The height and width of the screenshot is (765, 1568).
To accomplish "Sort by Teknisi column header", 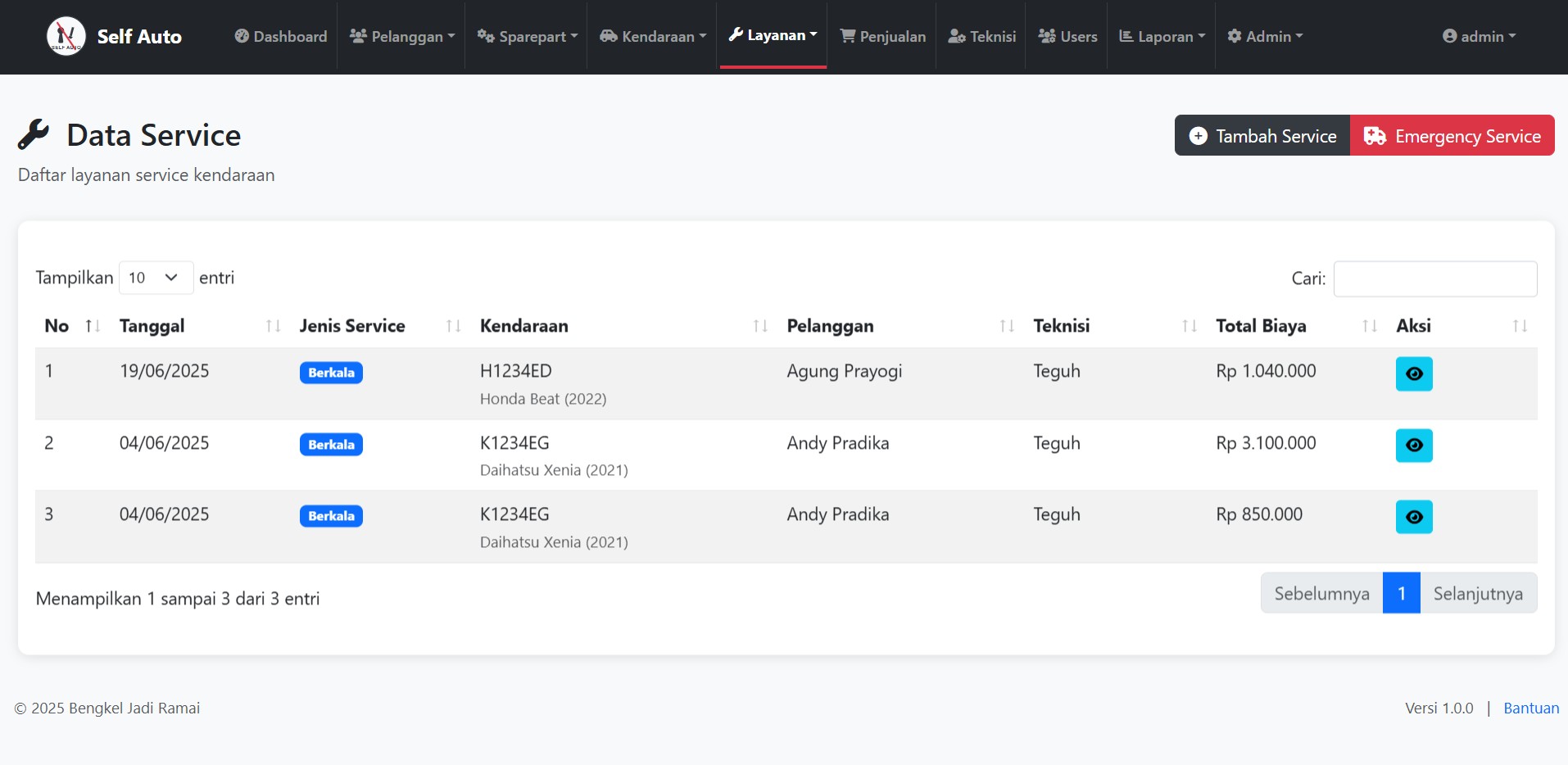I will (1115, 326).
